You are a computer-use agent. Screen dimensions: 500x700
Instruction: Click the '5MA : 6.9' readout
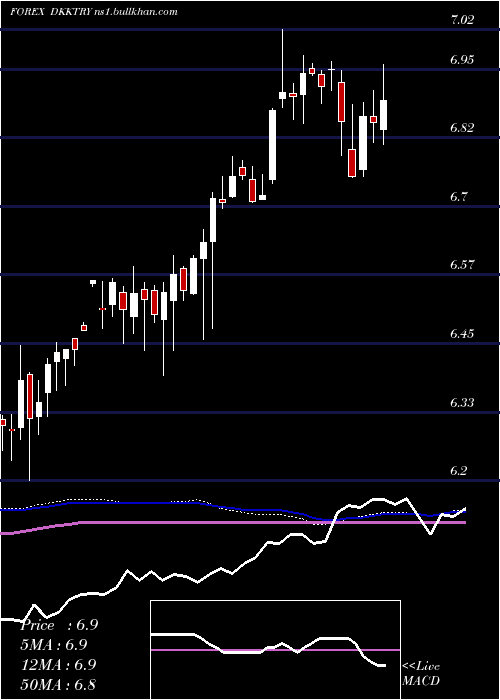click(54, 645)
